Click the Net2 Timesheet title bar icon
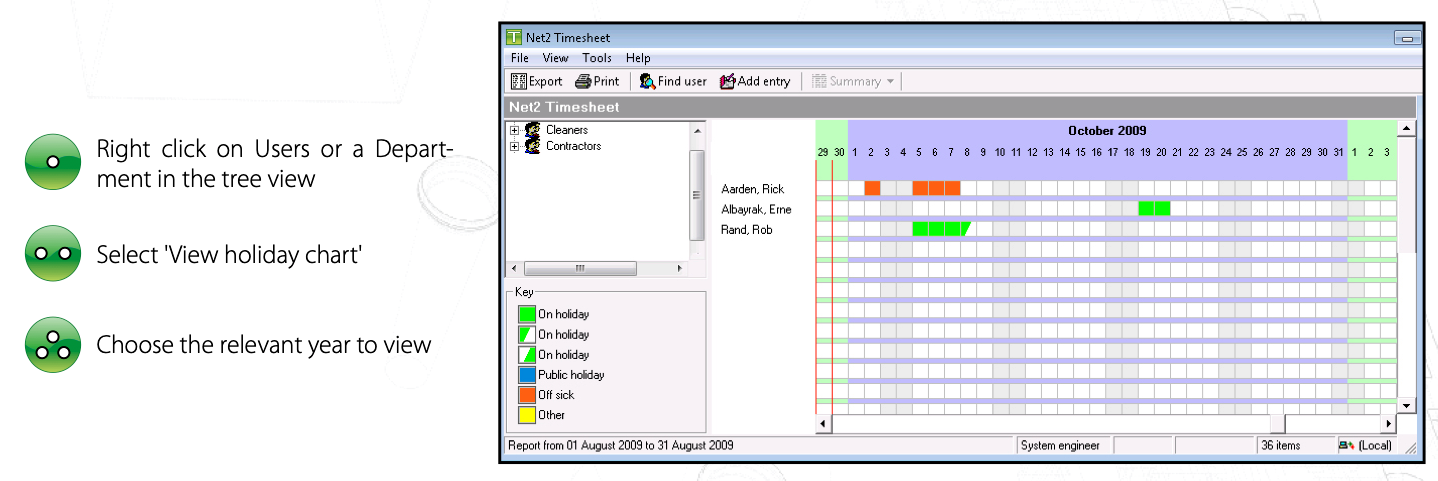 514,38
